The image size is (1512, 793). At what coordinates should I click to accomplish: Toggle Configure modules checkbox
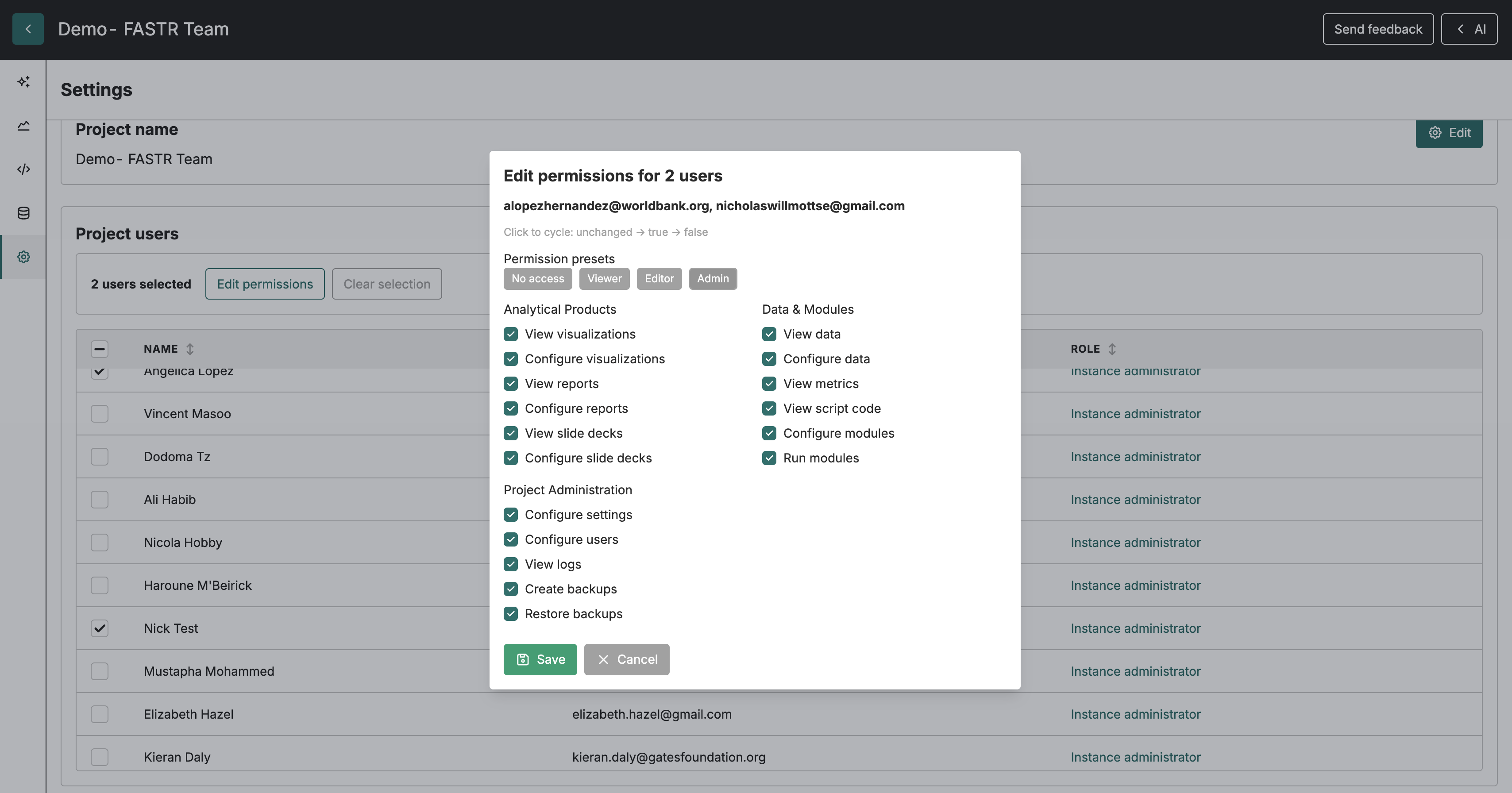769,433
